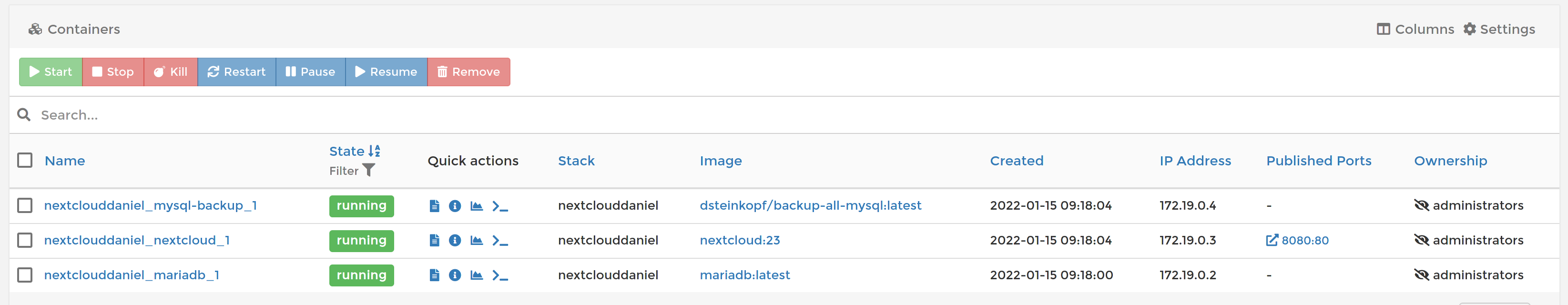The width and height of the screenshot is (1568, 305).
Task: Tick the nextclouddaniel_nextcloud_1 row checkbox
Action: [25, 241]
